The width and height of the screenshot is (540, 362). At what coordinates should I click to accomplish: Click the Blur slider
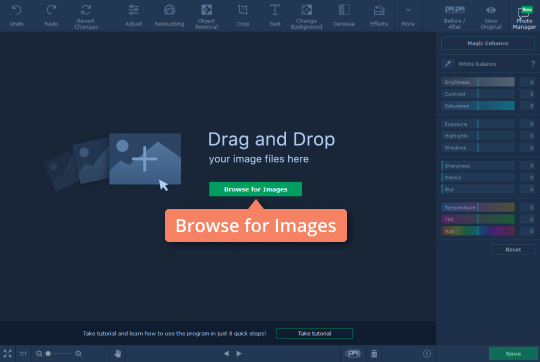(x=478, y=189)
